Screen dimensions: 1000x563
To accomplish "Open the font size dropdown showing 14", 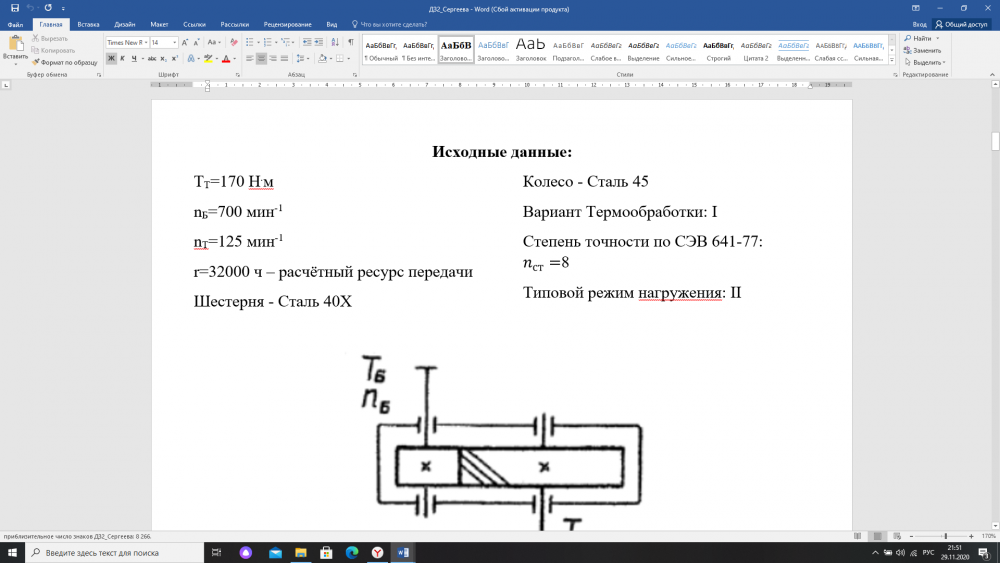I will coord(175,43).
